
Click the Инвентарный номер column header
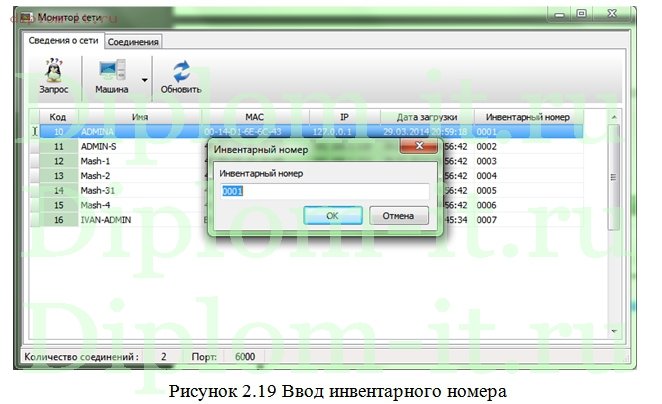528,117
